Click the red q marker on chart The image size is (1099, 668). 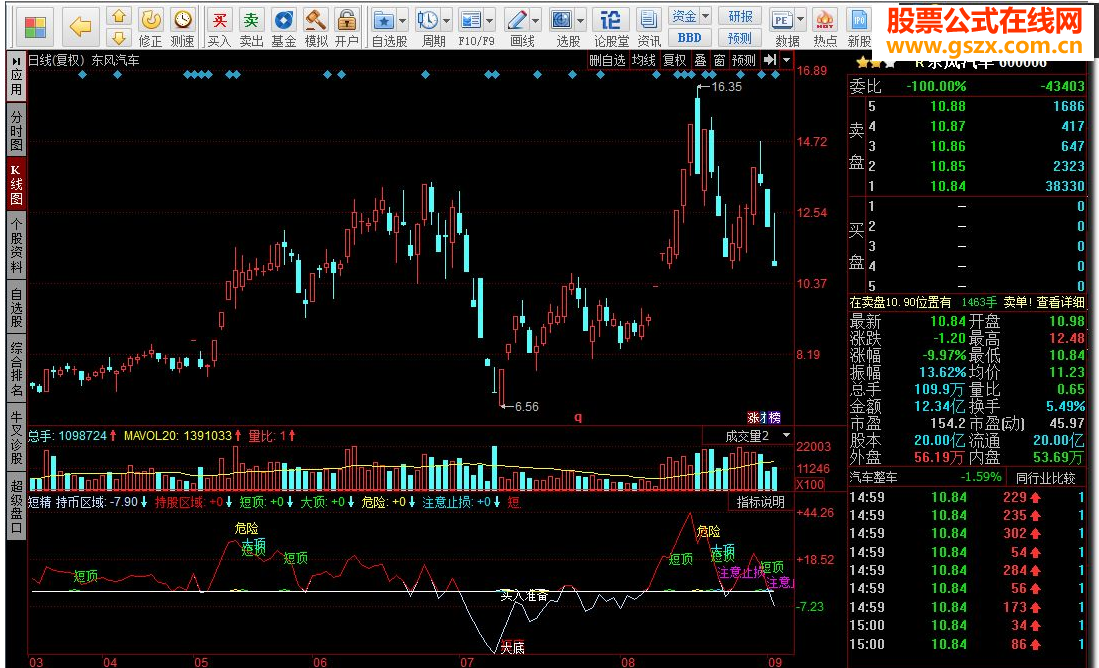coord(578,417)
